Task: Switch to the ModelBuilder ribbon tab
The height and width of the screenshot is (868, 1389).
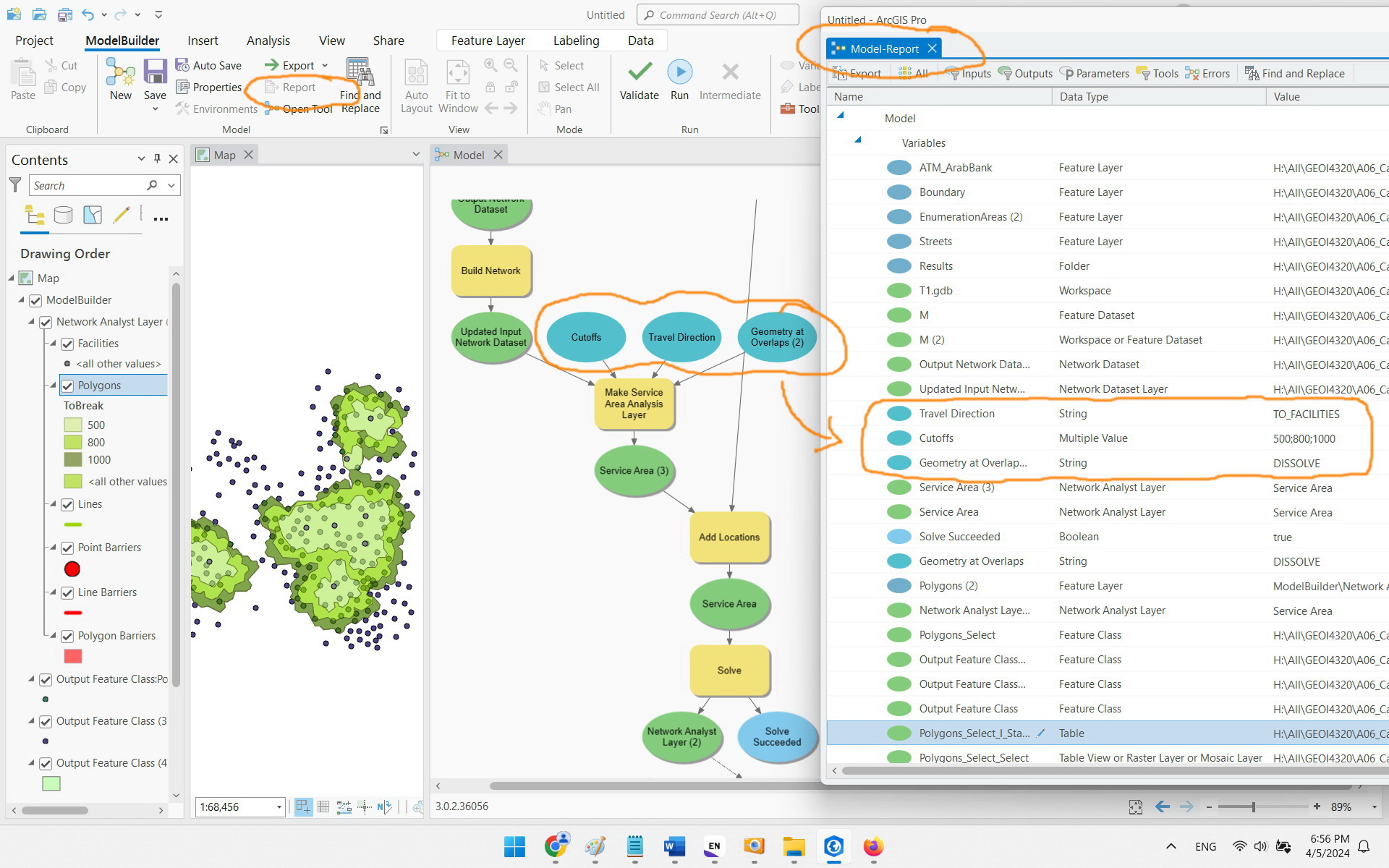Action: click(x=122, y=41)
